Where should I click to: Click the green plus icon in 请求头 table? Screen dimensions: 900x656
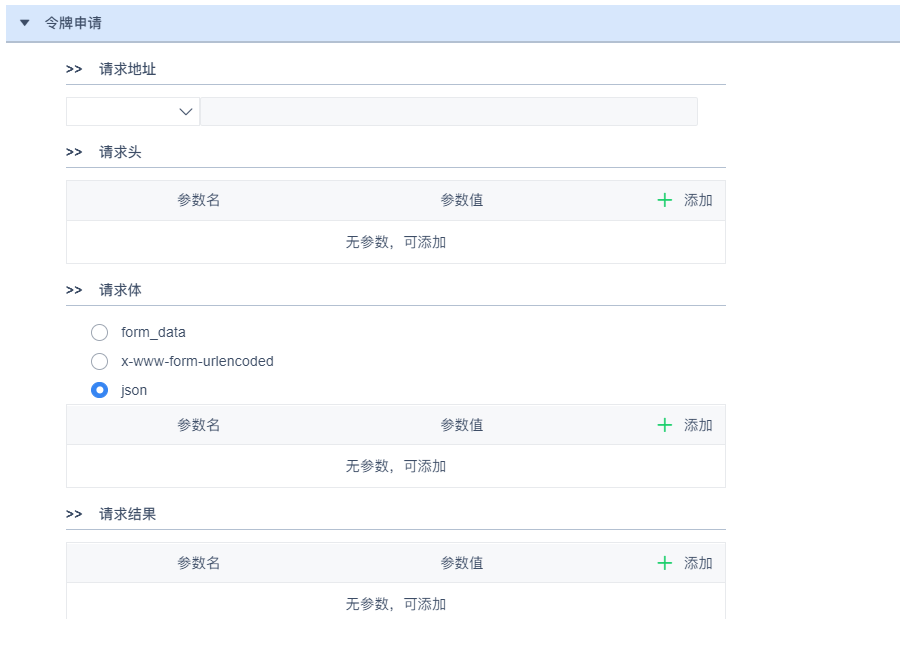point(665,200)
